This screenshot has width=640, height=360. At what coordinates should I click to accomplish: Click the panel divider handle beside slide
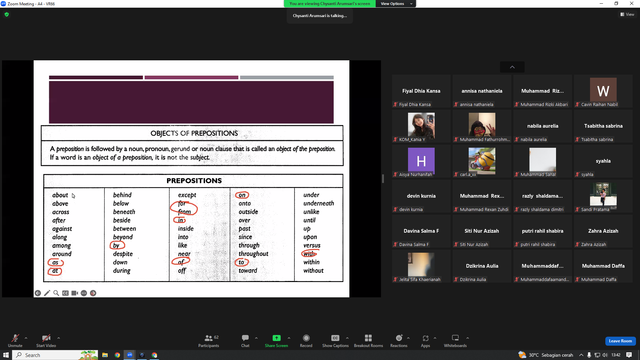point(383,179)
